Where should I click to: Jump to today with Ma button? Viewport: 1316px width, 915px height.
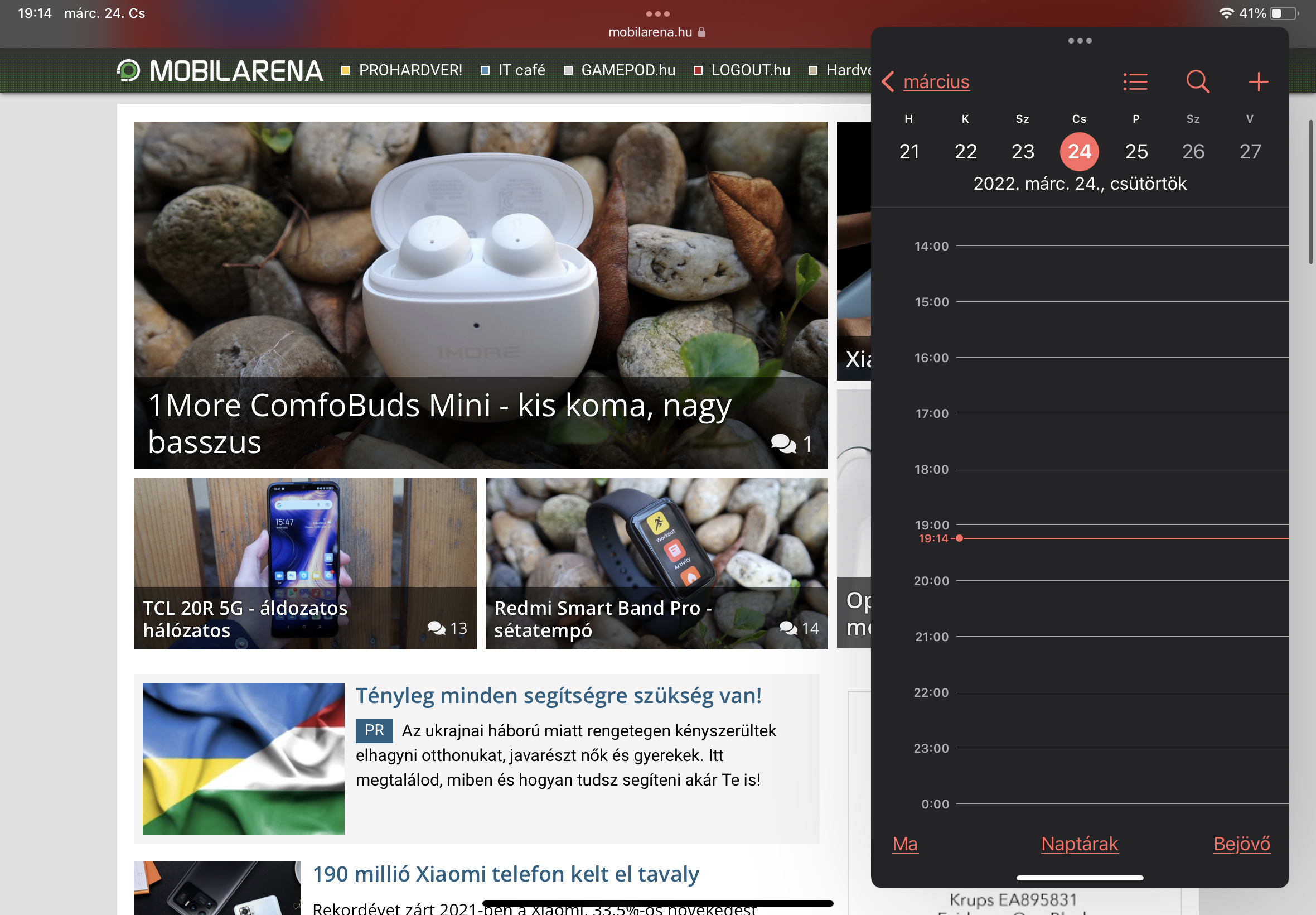coord(904,844)
